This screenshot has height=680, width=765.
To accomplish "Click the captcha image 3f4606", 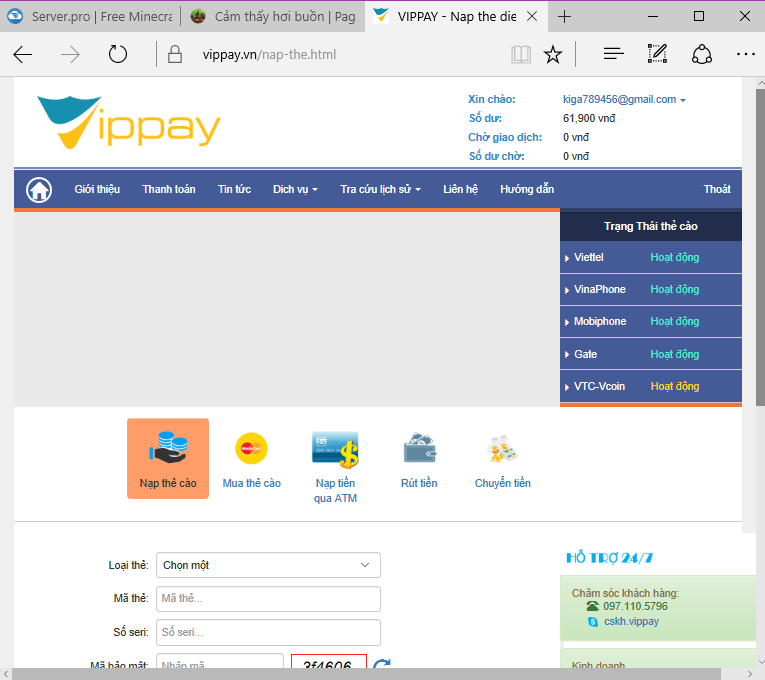I will pos(328,662).
